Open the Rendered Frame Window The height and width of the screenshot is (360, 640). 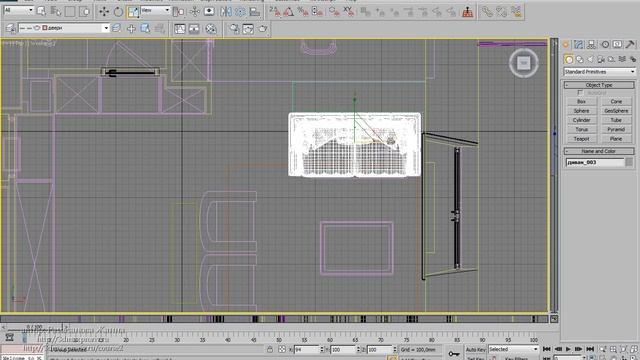[x=248, y=29]
